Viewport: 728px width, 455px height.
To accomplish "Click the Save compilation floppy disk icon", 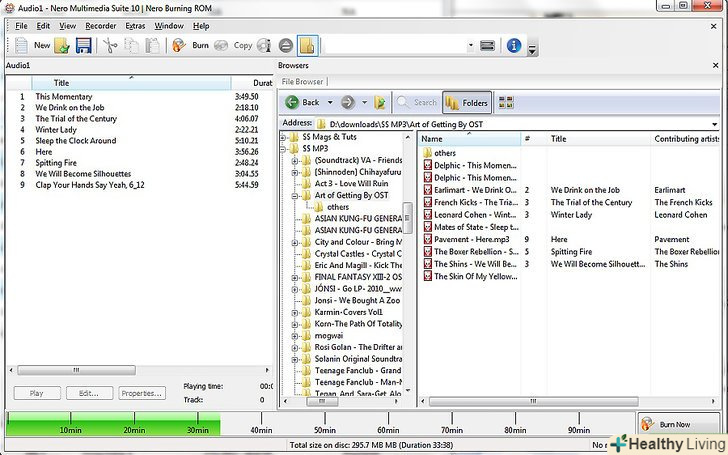I will coord(83,45).
